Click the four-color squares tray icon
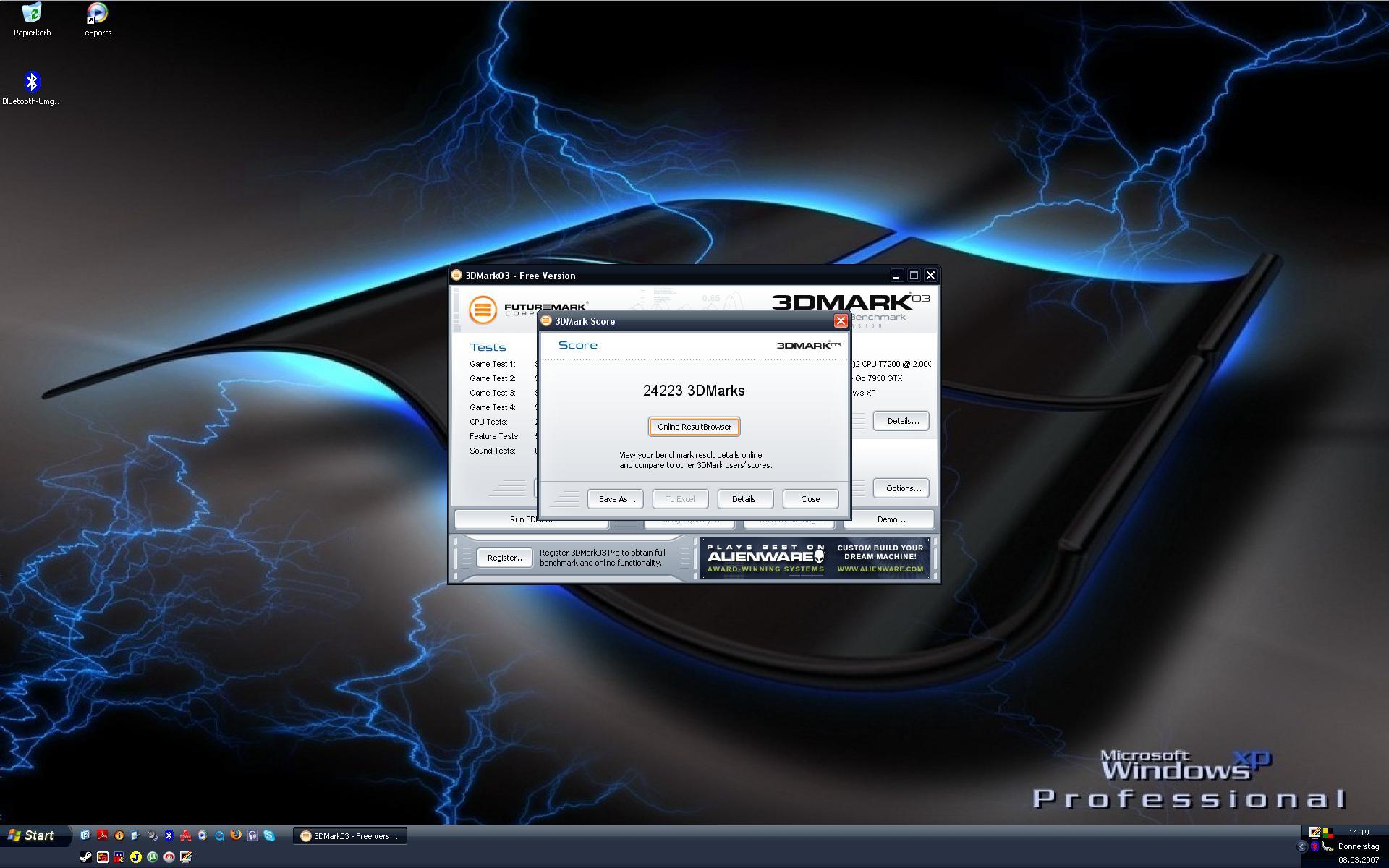Viewport: 1389px width, 868px height. point(1328,833)
